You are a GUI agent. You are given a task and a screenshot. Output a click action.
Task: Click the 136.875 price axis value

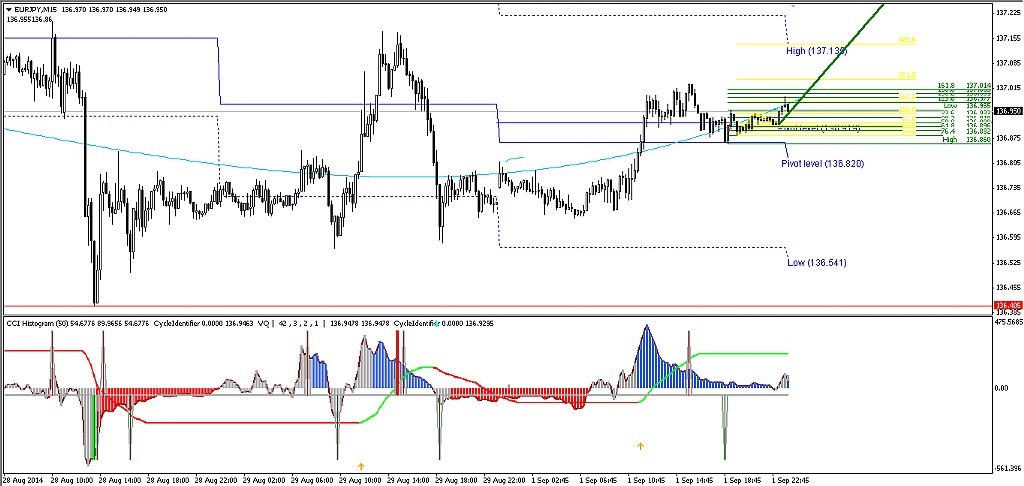click(x=1008, y=138)
